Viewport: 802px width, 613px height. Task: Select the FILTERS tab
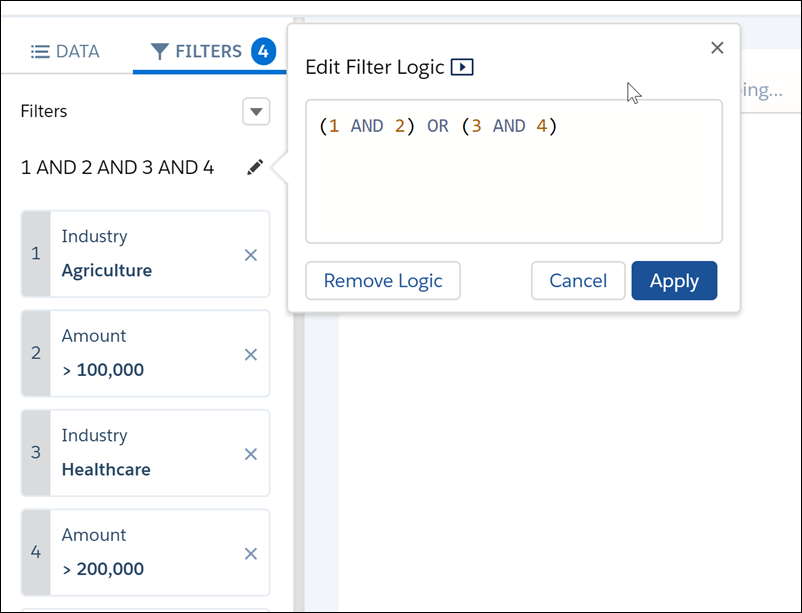pyautogui.click(x=208, y=51)
